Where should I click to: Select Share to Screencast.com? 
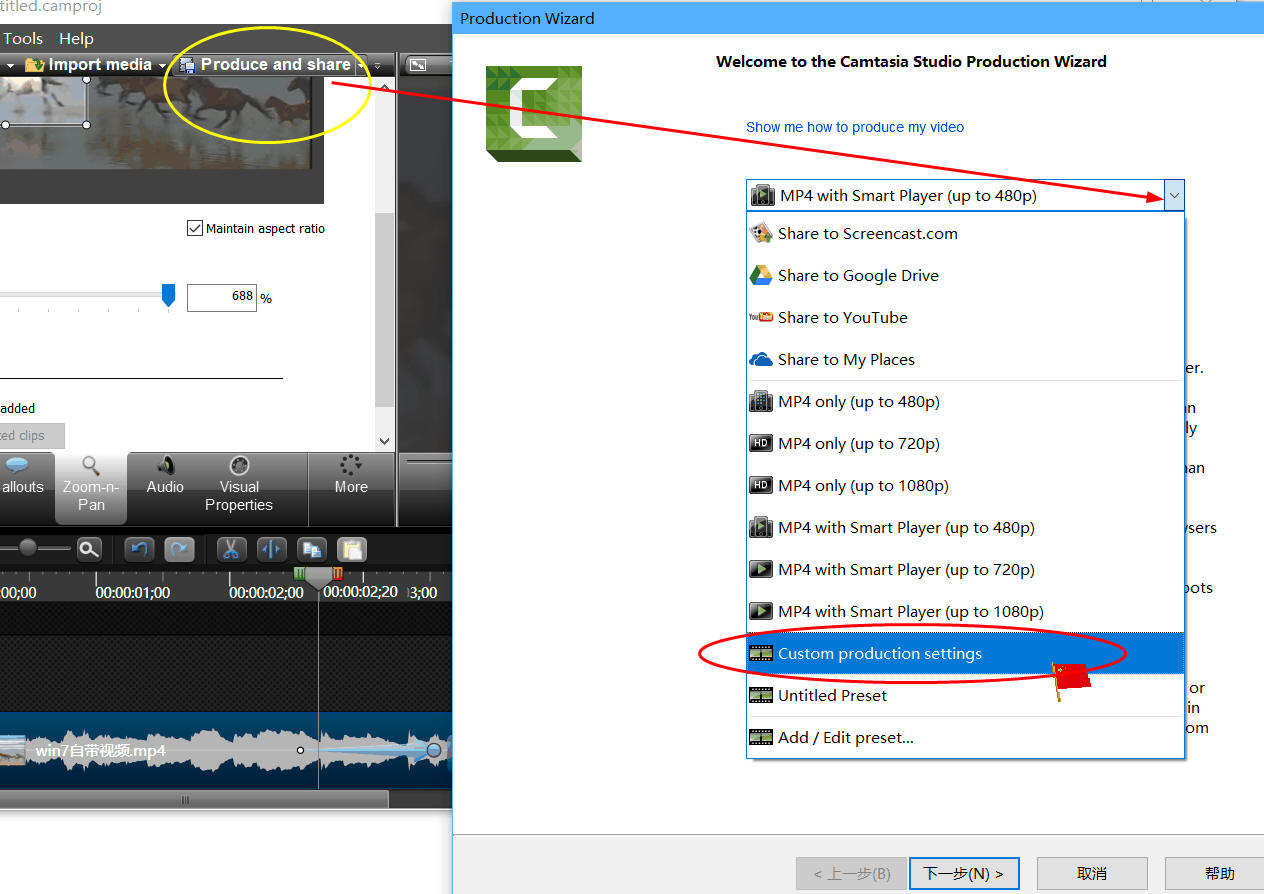pos(965,234)
